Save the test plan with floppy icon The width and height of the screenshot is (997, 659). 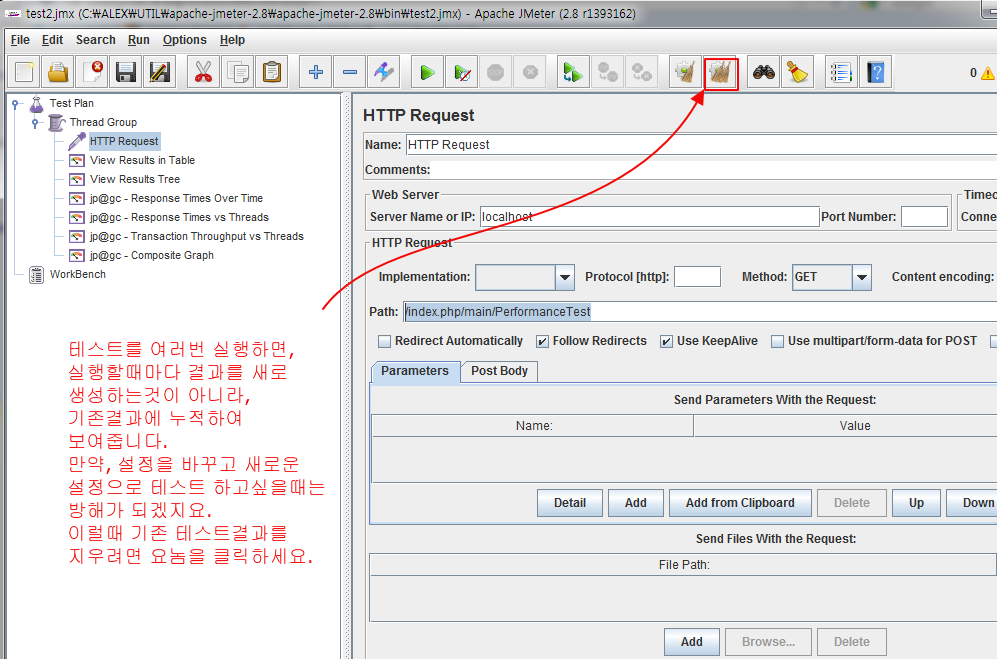tap(126, 73)
